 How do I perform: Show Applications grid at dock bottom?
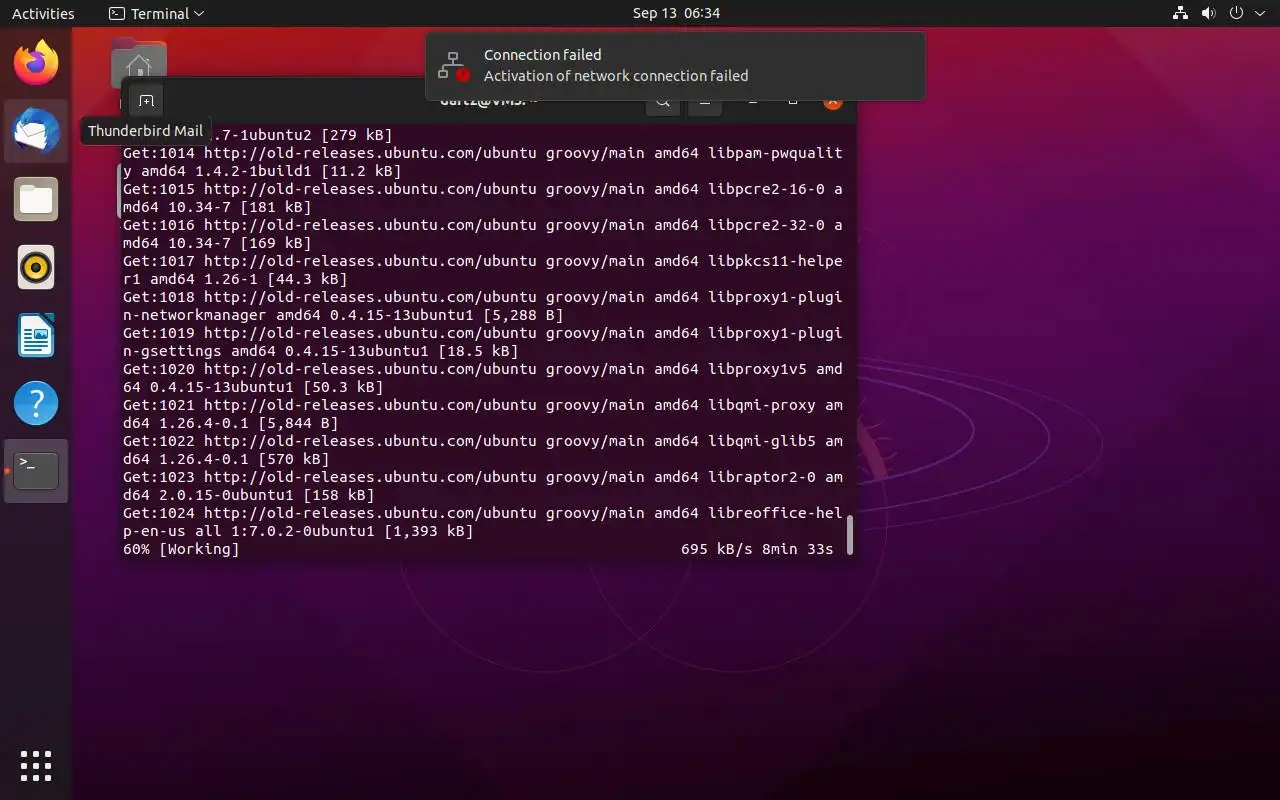(36, 765)
